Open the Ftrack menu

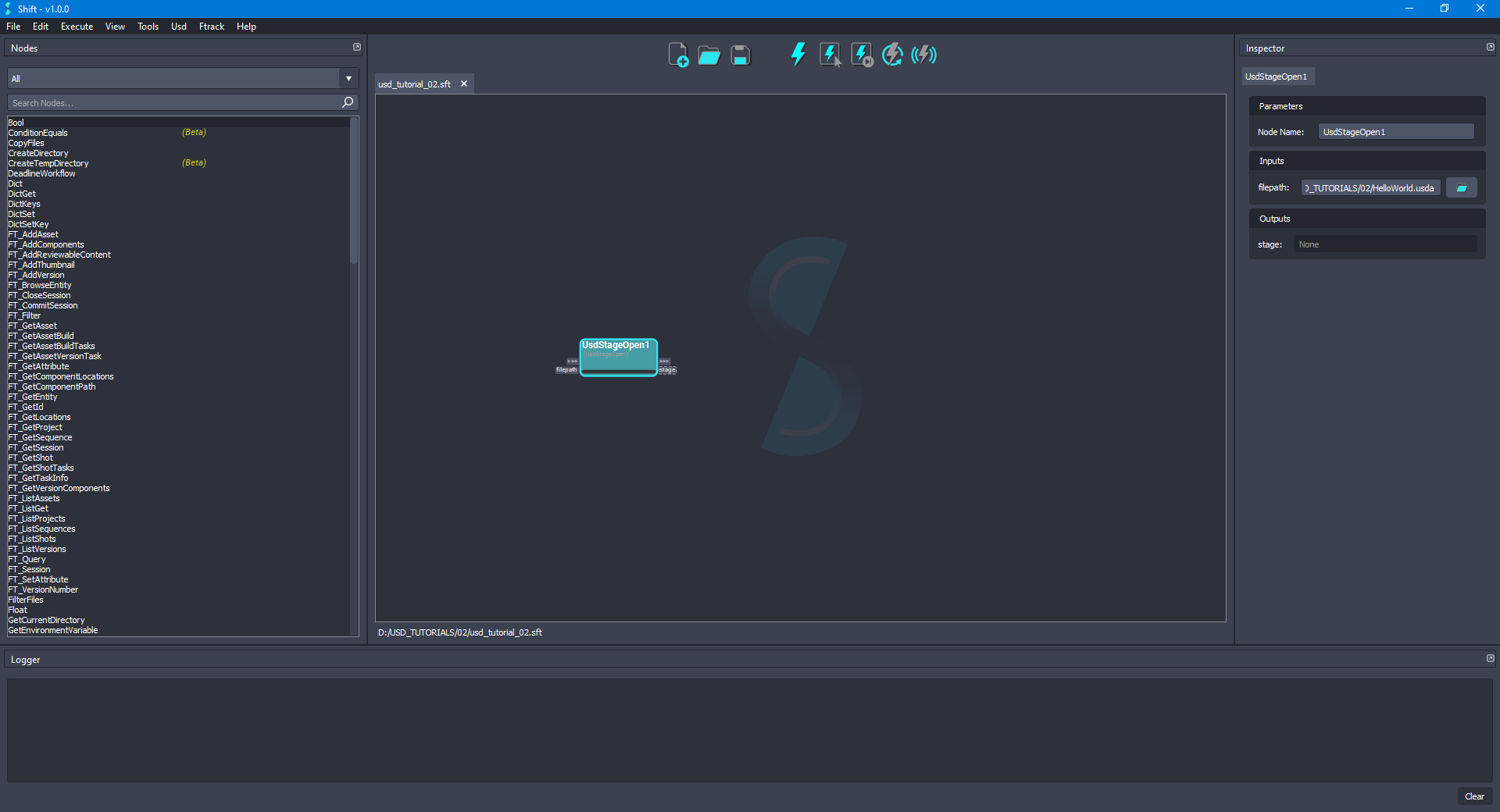(211, 26)
